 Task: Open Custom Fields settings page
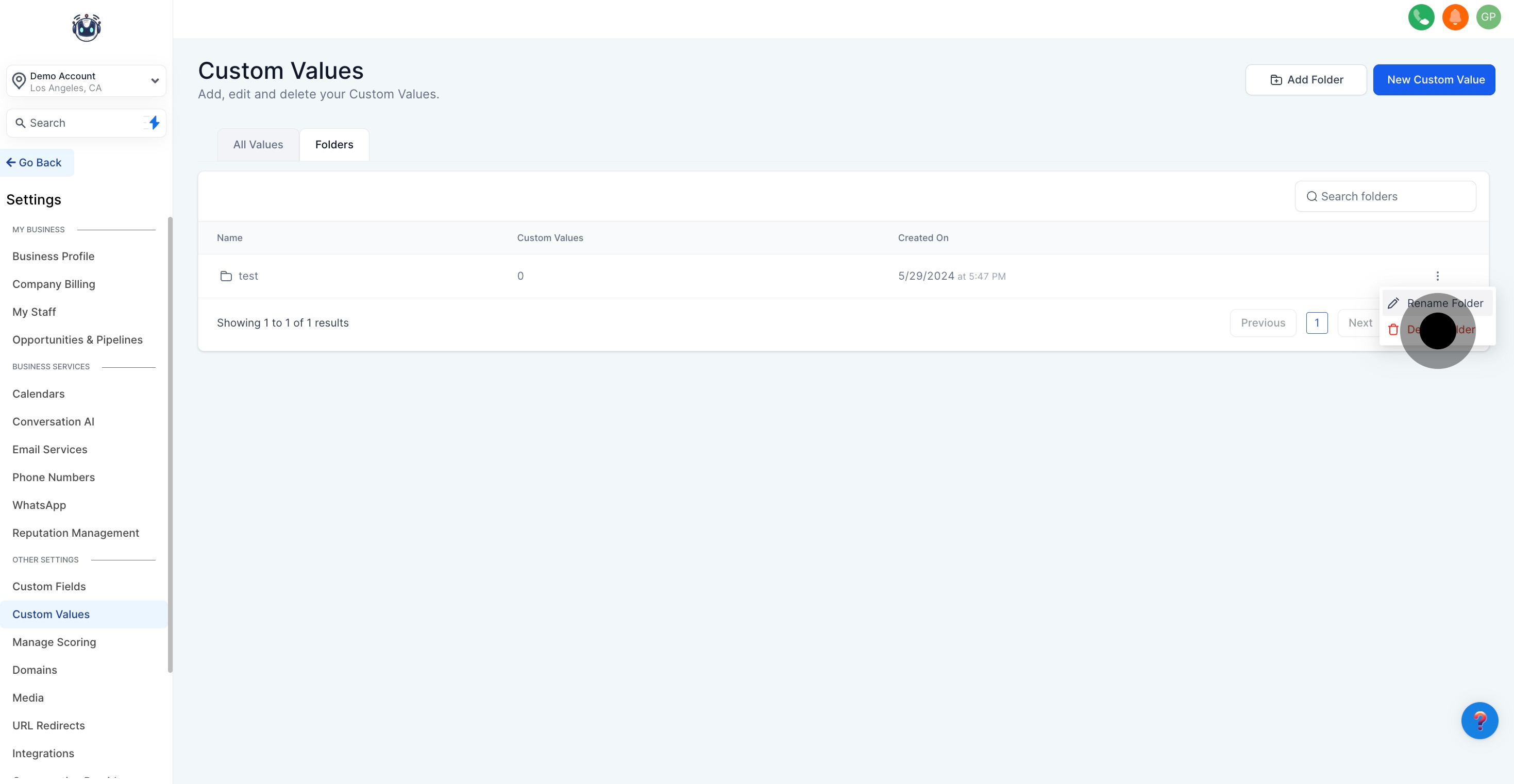(49, 586)
